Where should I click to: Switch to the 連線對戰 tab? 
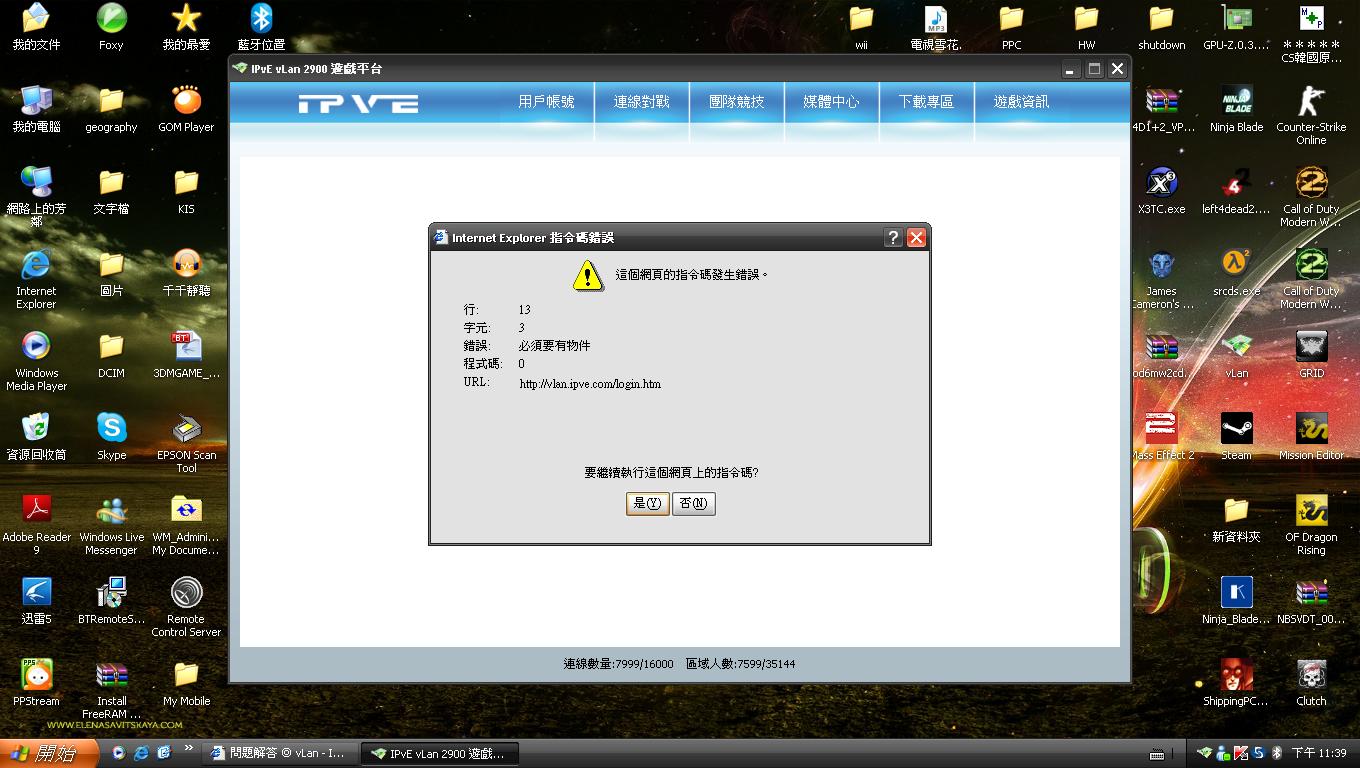point(641,102)
